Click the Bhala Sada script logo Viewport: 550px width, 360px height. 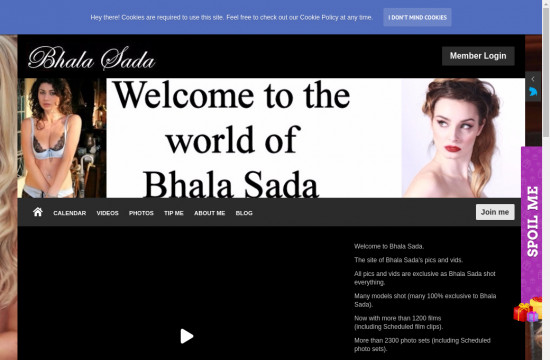pos(92,58)
